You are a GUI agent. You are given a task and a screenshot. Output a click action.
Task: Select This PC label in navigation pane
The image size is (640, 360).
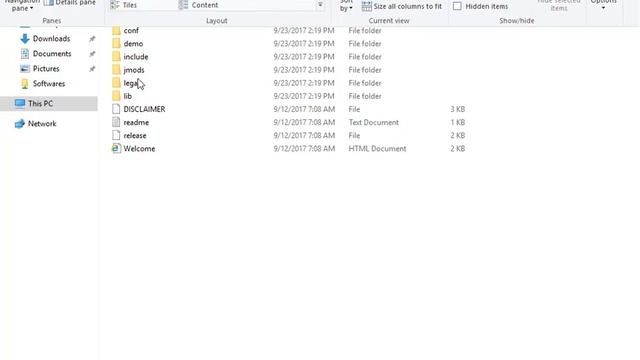40,103
